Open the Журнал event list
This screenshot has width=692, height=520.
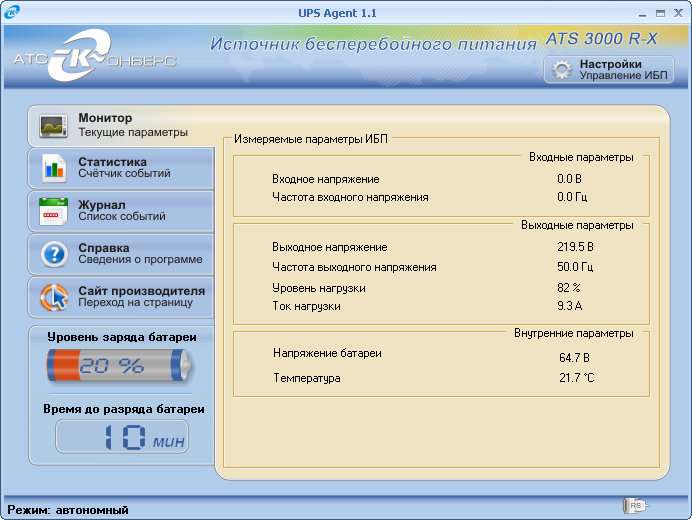[121, 211]
